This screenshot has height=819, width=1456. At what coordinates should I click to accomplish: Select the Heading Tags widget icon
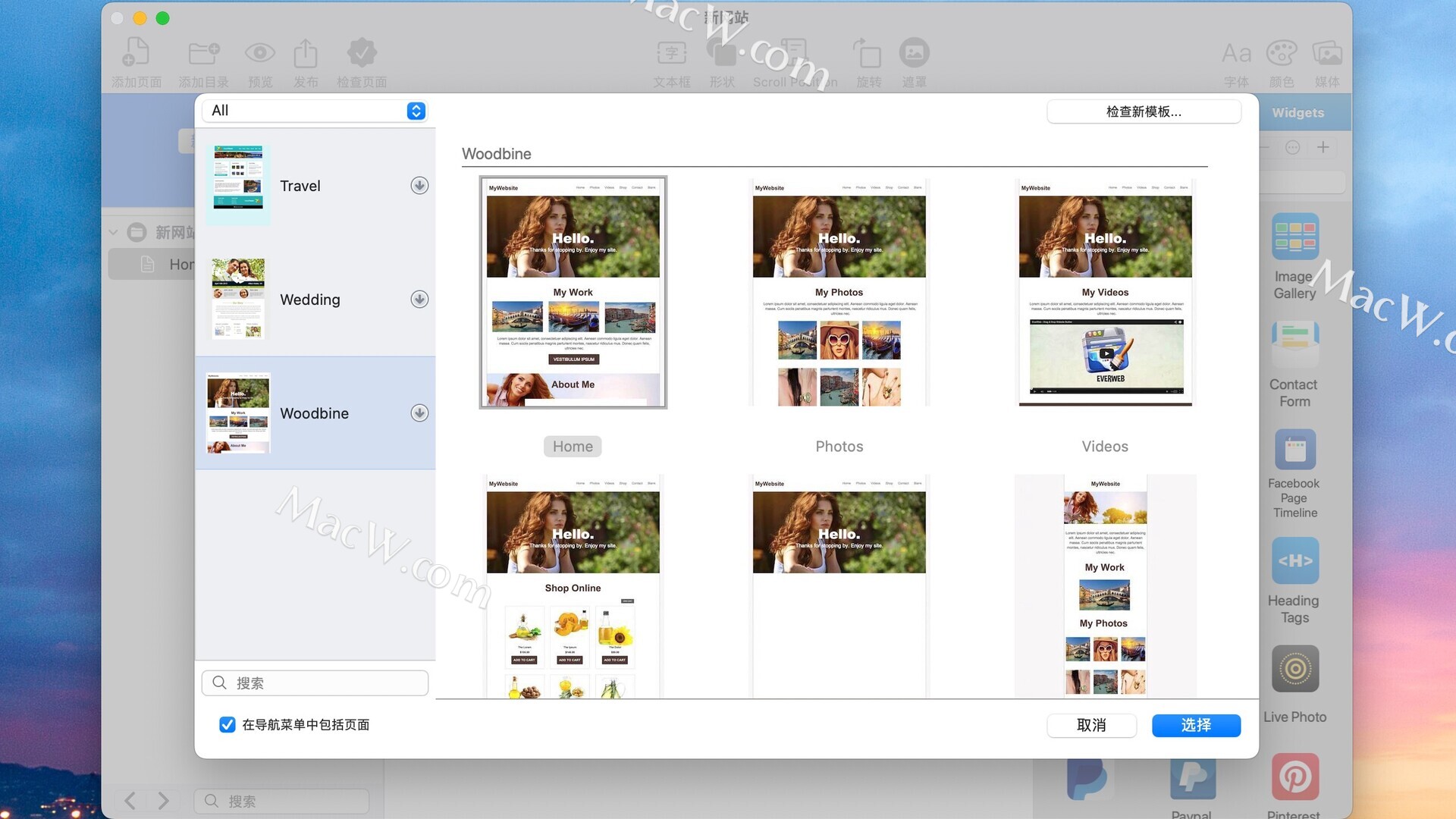(1295, 561)
